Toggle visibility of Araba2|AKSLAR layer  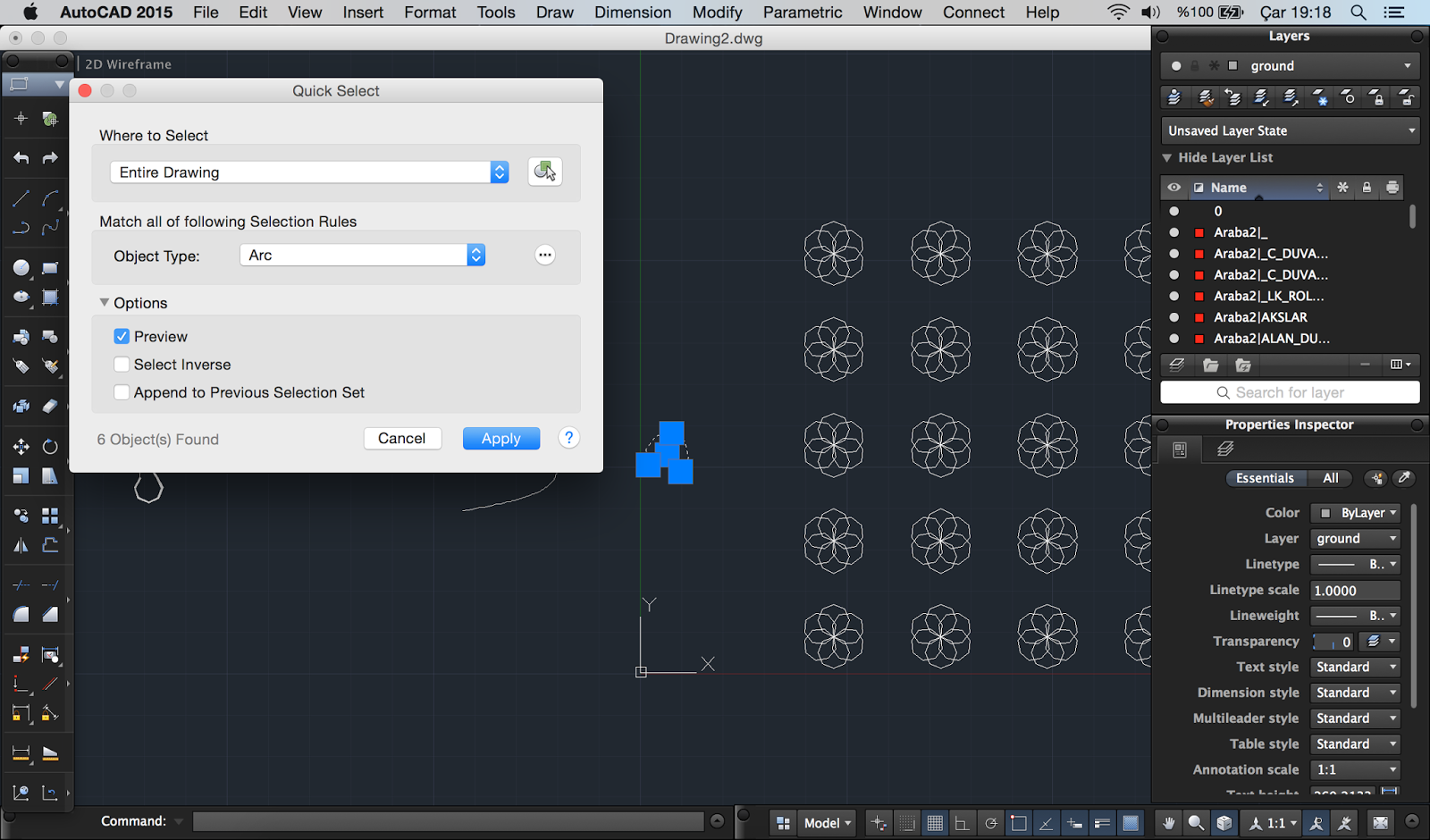1174,317
